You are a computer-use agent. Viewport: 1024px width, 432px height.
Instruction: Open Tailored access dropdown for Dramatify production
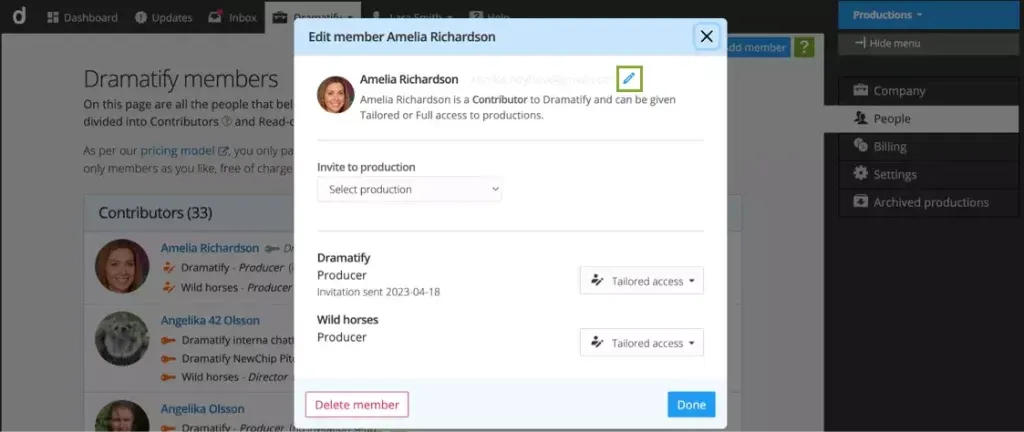[641, 281]
